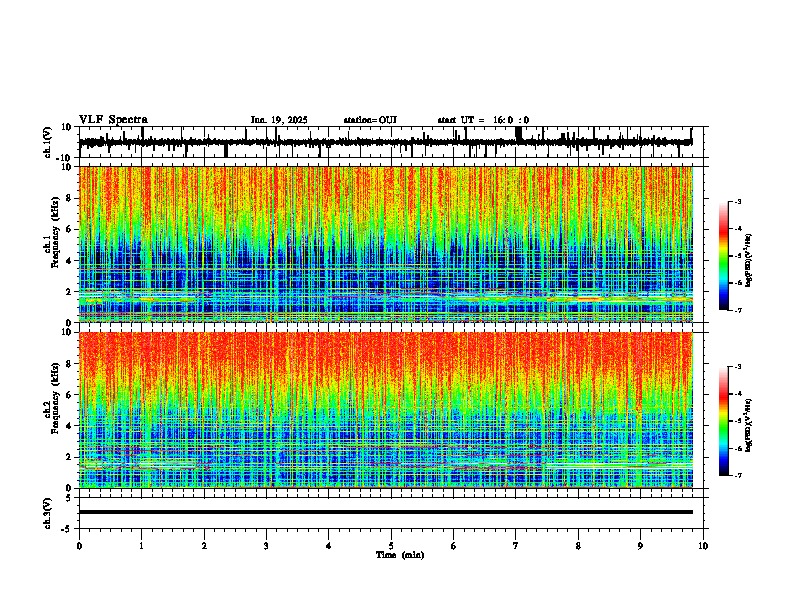Click the "3" tick on the time axis
792x612 pixels.
tap(266, 546)
